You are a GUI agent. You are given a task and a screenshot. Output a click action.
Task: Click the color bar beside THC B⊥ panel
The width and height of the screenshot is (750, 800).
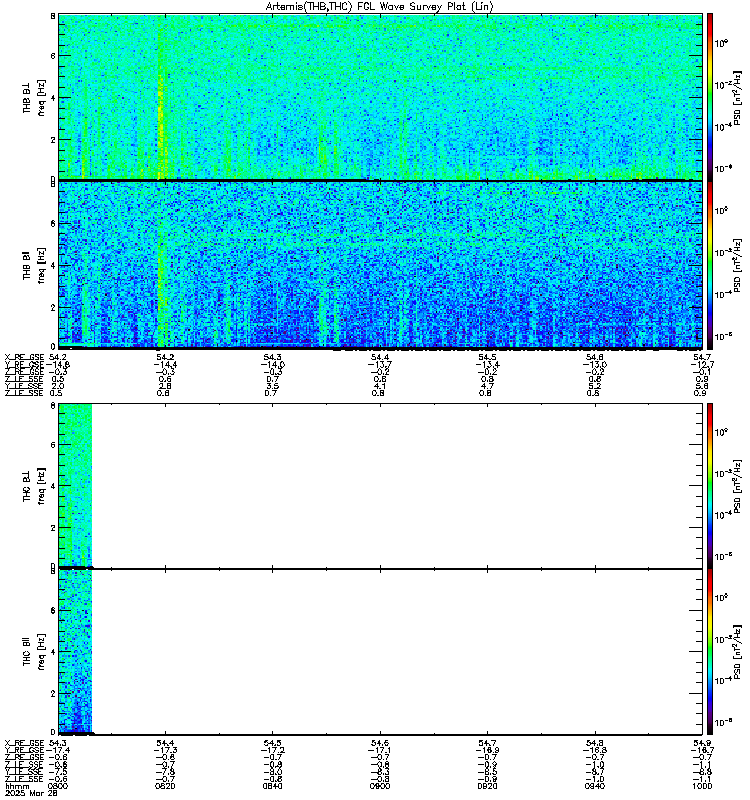pyautogui.click(x=710, y=485)
